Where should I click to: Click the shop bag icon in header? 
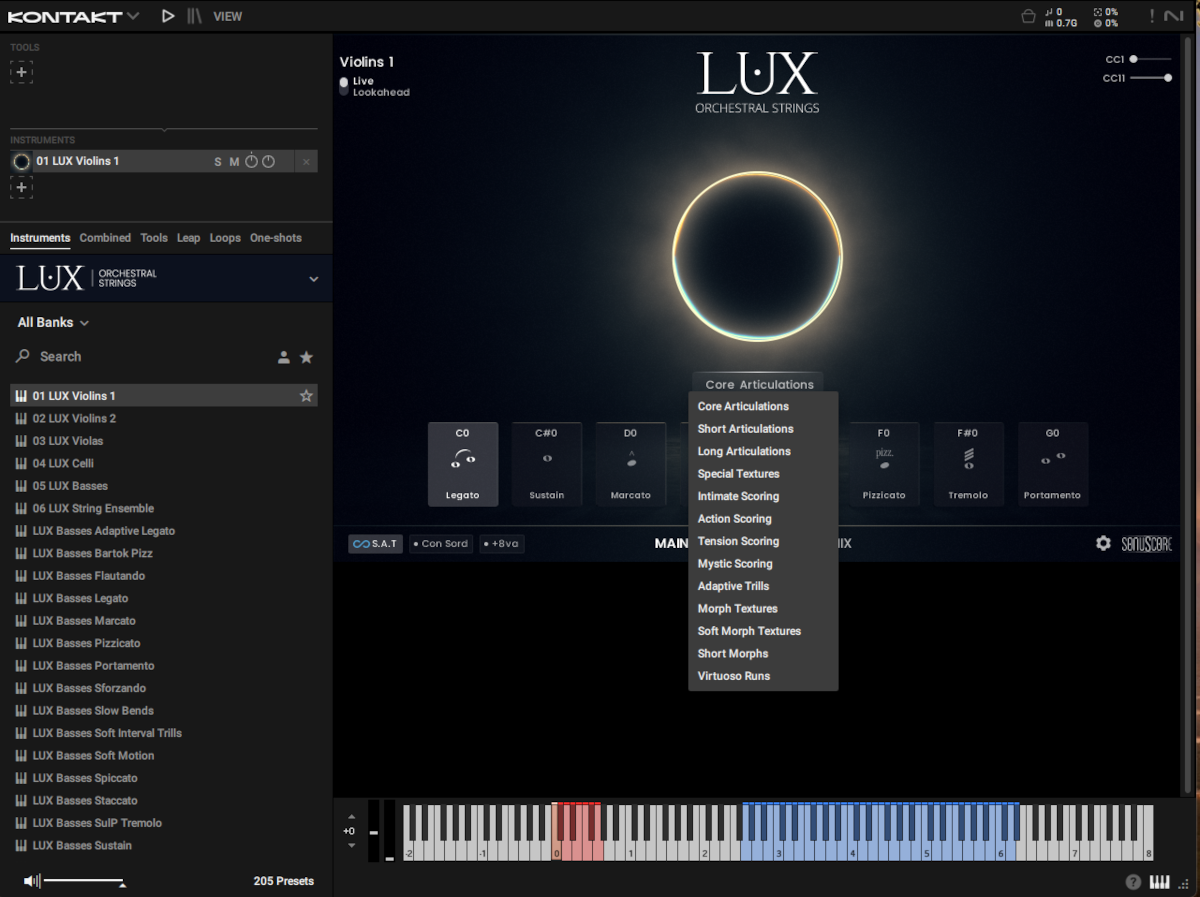(x=1028, y=16)
